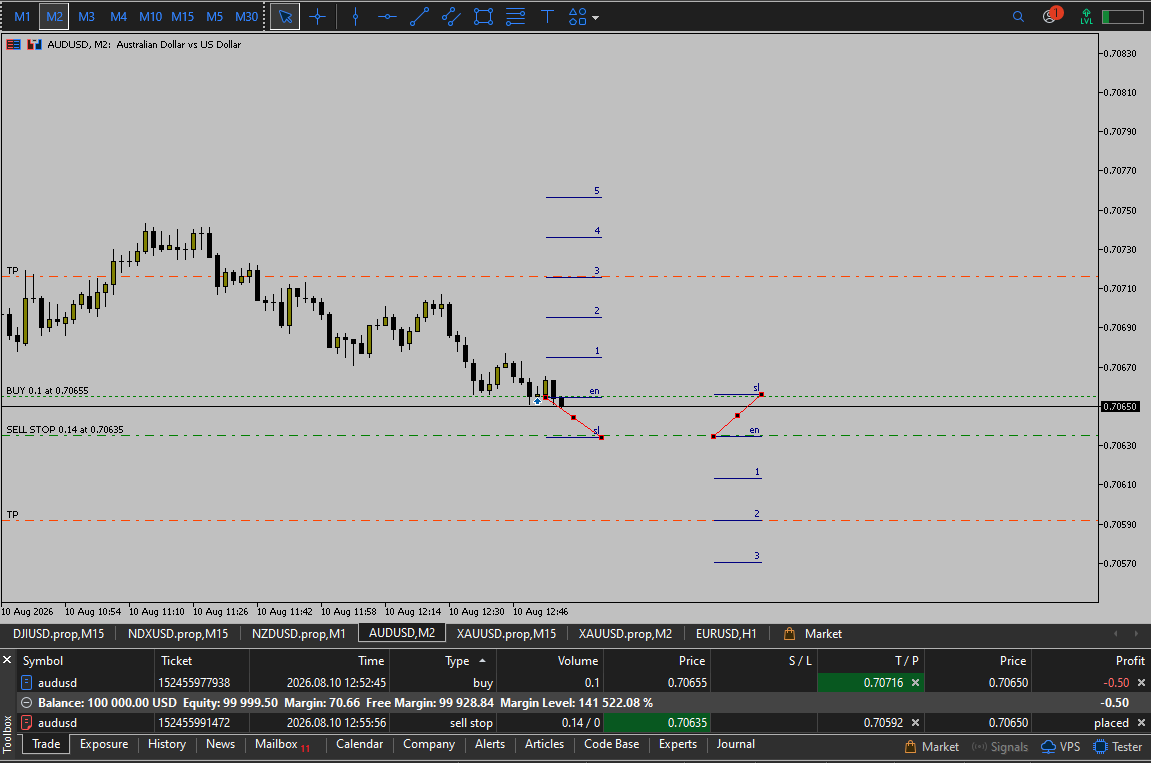Click the buy position row icon
This screenshot has height=763, width=1151.
coord(26,683)
